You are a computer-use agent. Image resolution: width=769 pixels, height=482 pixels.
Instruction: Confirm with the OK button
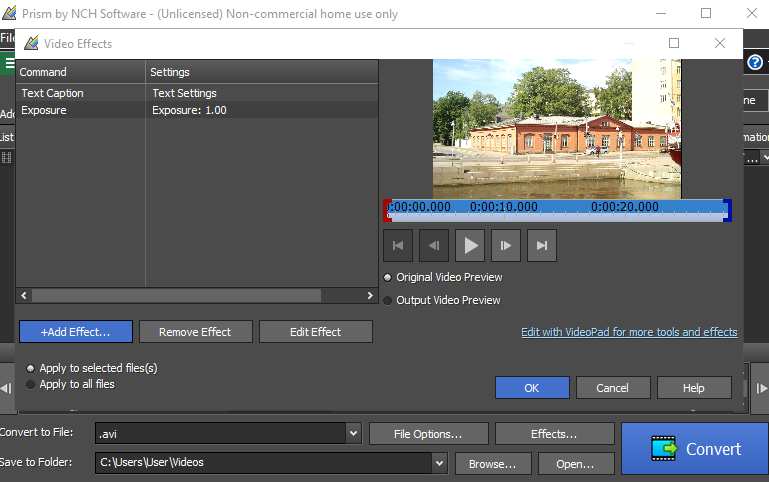click(x=532, y=388)
